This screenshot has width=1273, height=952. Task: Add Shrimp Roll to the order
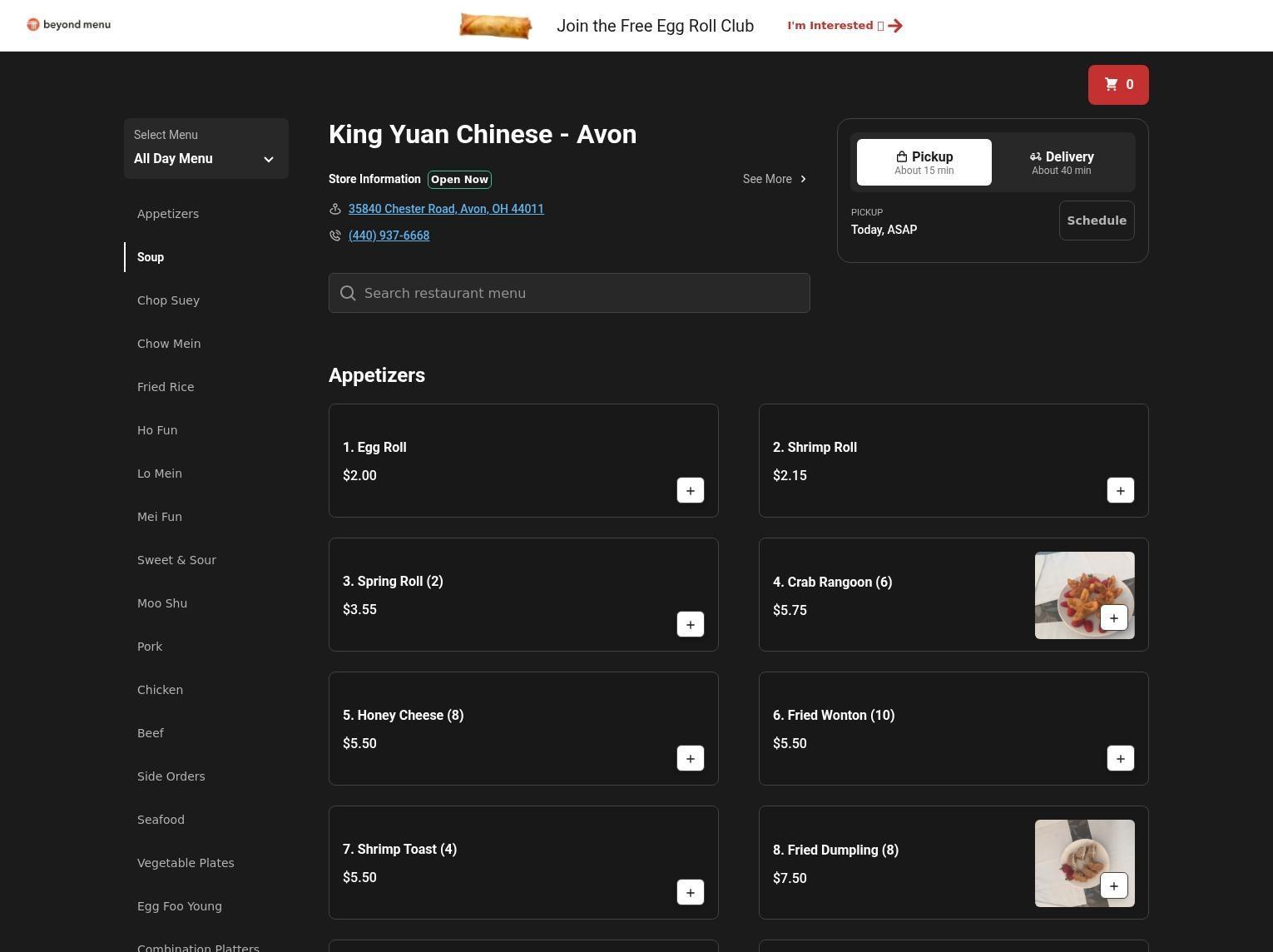pos(1120,491)
